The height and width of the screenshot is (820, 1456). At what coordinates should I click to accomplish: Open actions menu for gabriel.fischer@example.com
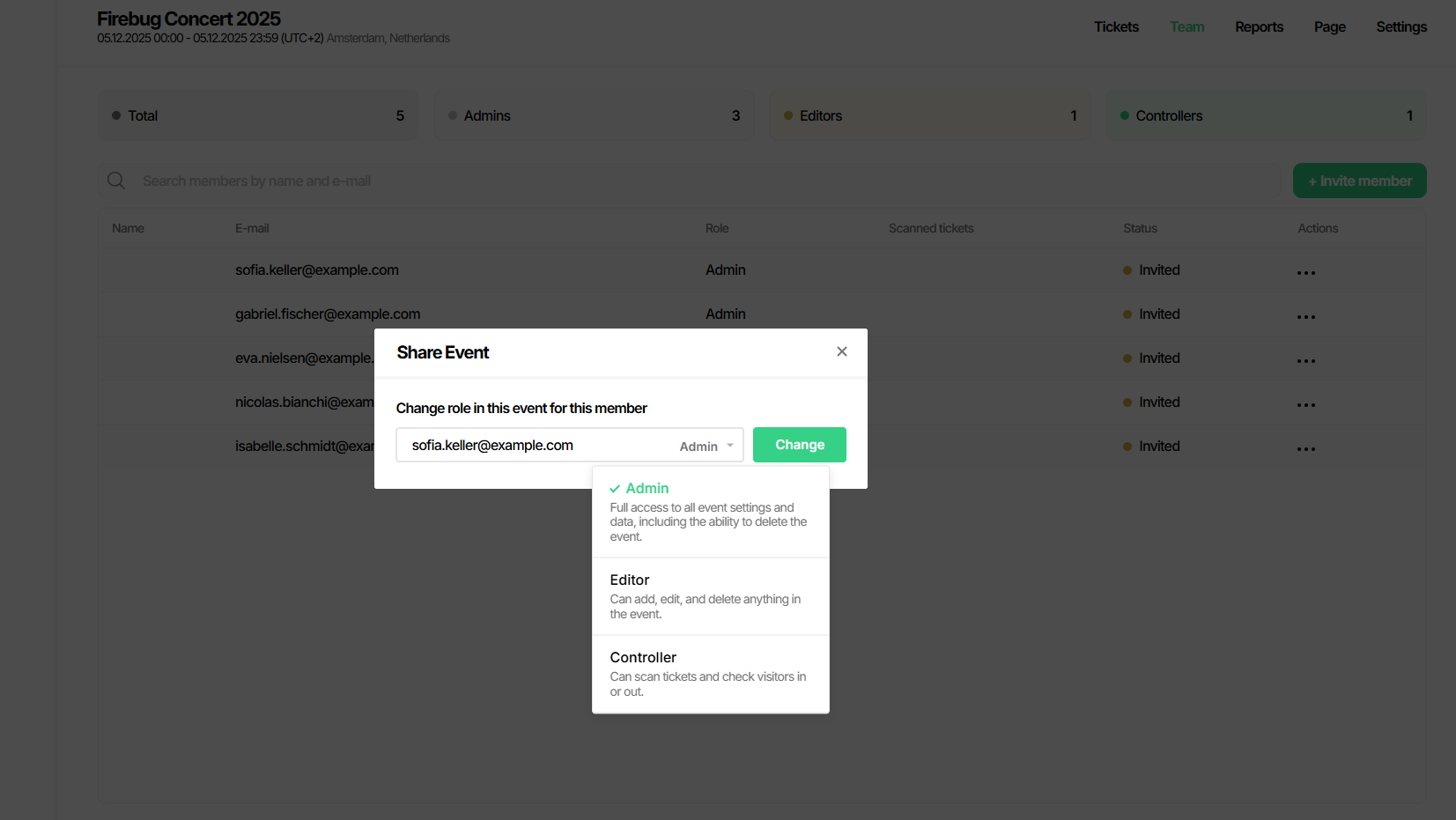1306,314
